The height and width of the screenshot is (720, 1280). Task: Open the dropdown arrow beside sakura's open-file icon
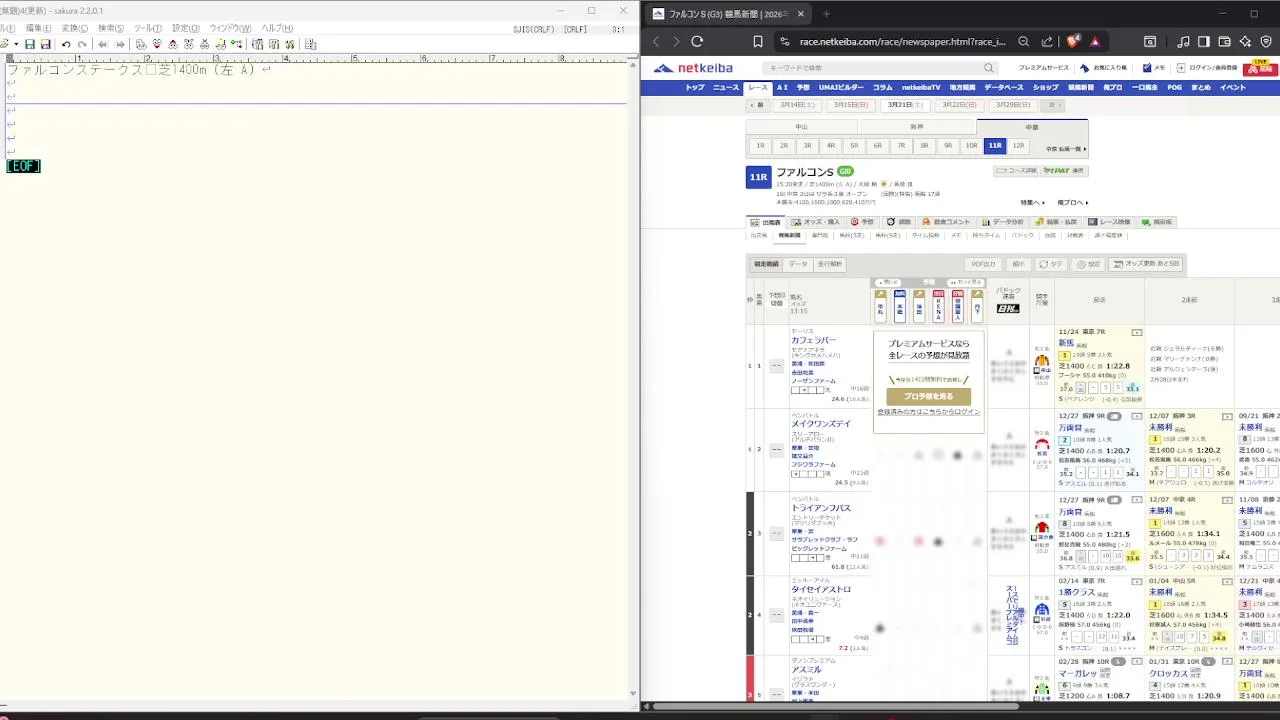[17, 44]
